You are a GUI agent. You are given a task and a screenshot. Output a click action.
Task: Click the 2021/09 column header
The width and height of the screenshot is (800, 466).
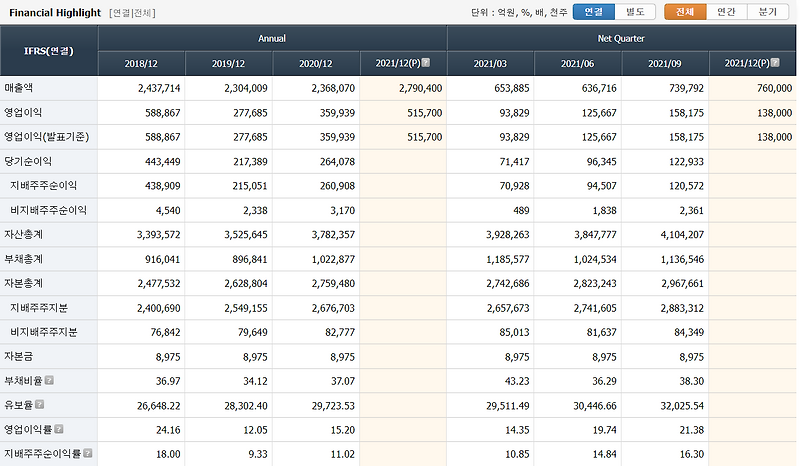tap(665, 64)
